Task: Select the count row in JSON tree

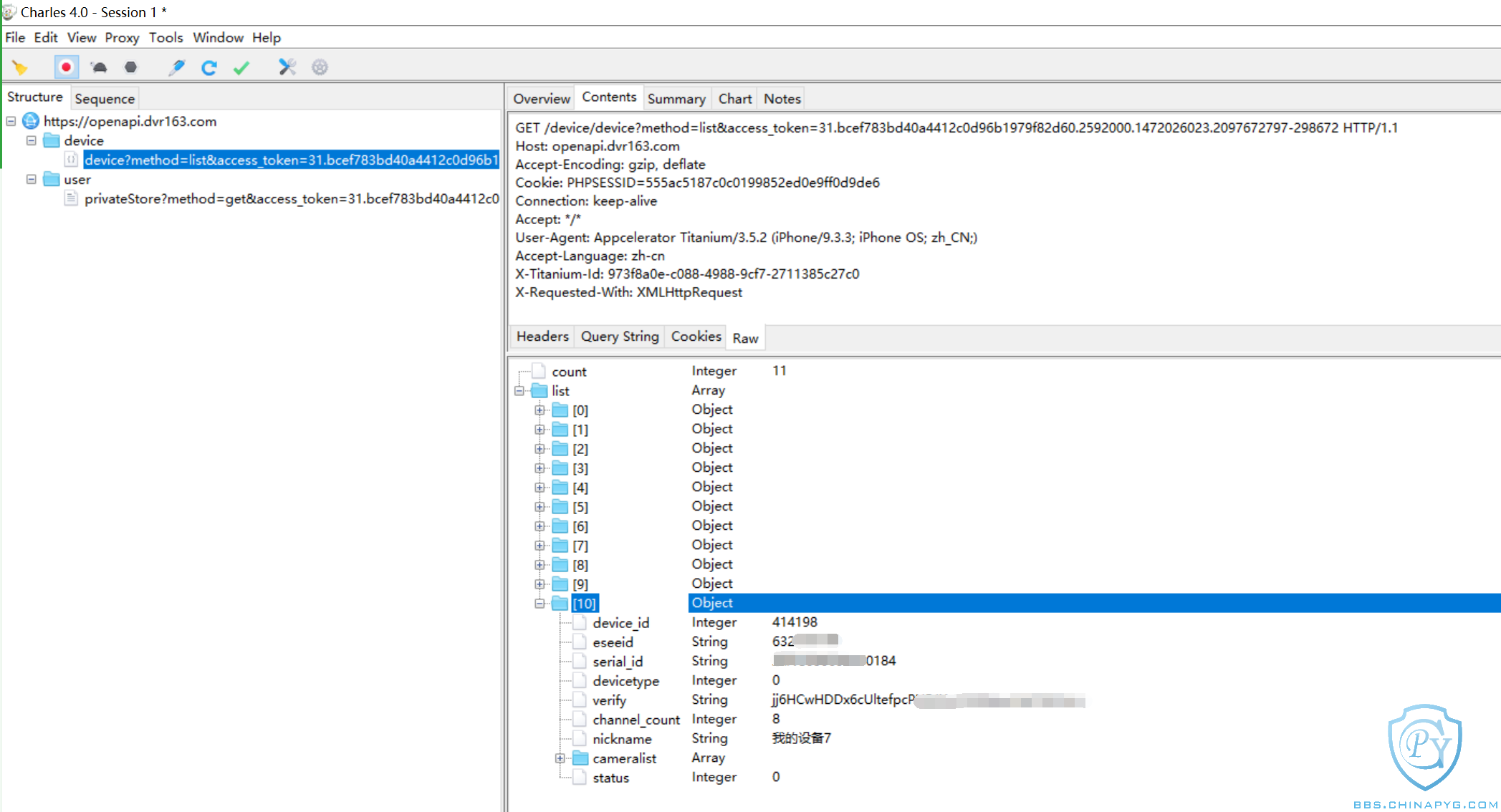Action: coord(1003,371)
